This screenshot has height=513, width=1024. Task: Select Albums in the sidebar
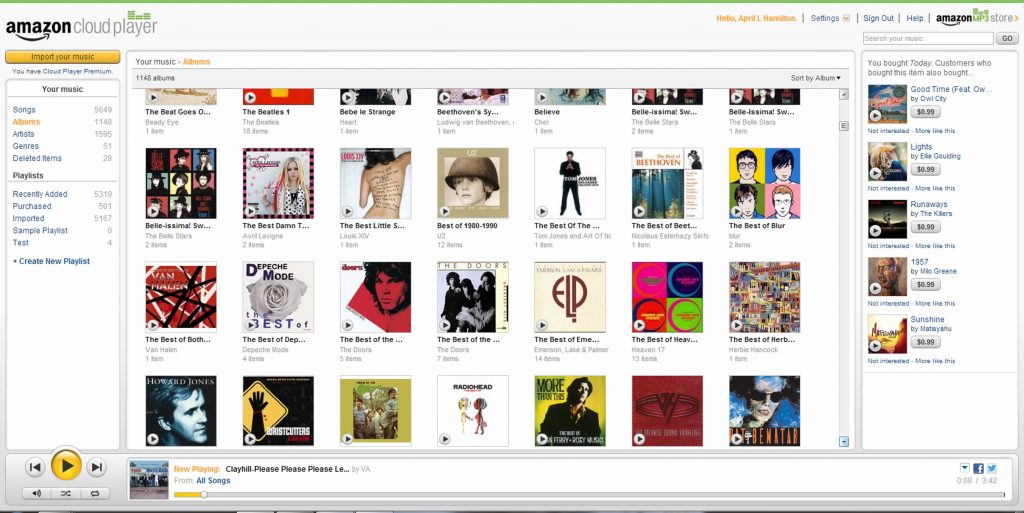click(26, 122)
